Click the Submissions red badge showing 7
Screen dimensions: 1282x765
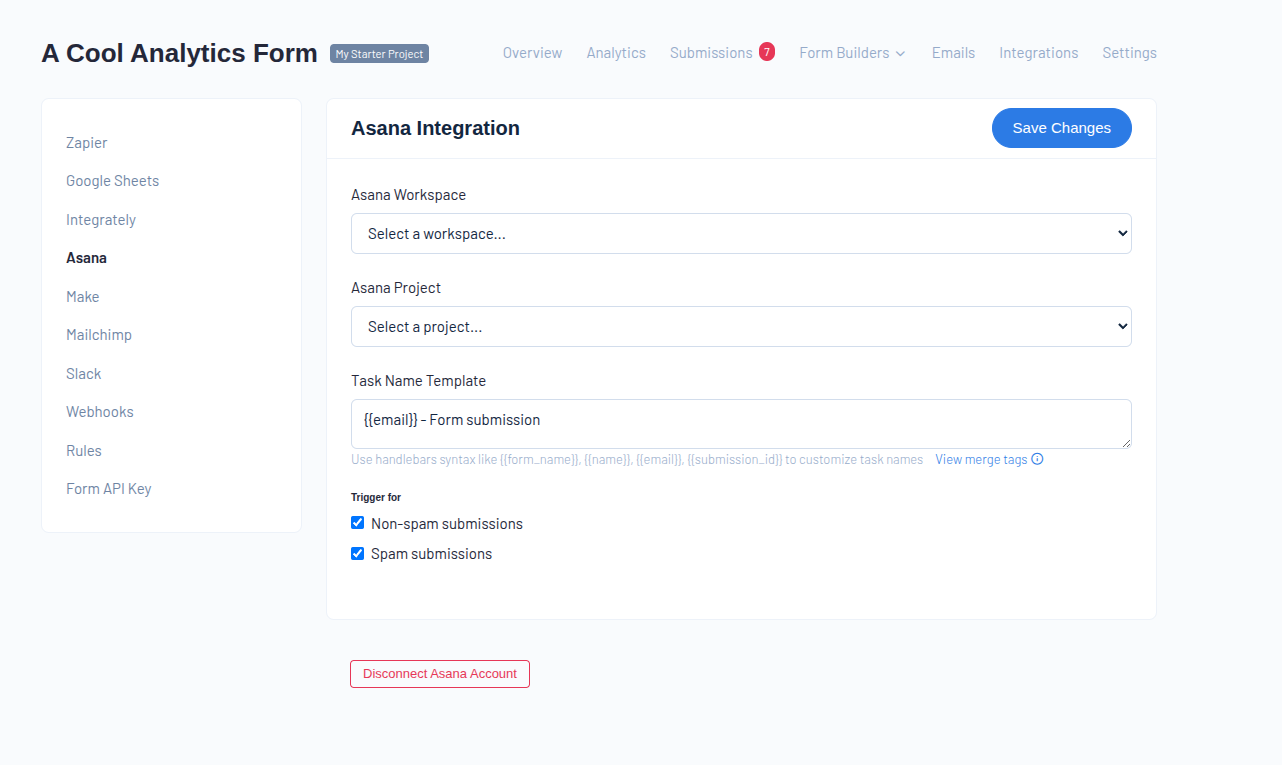[x=767, y=52]
